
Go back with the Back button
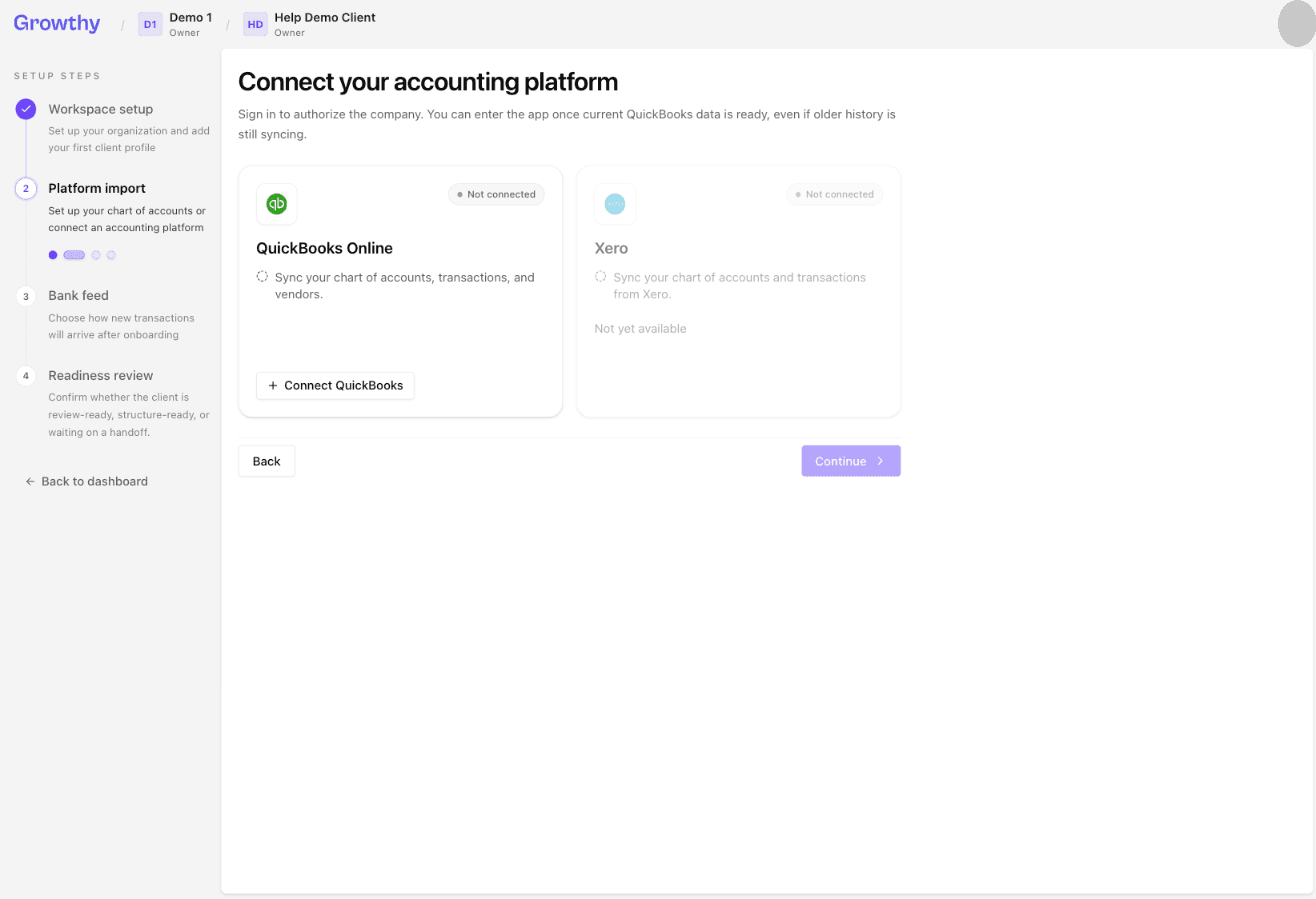[x=266, y=461]
